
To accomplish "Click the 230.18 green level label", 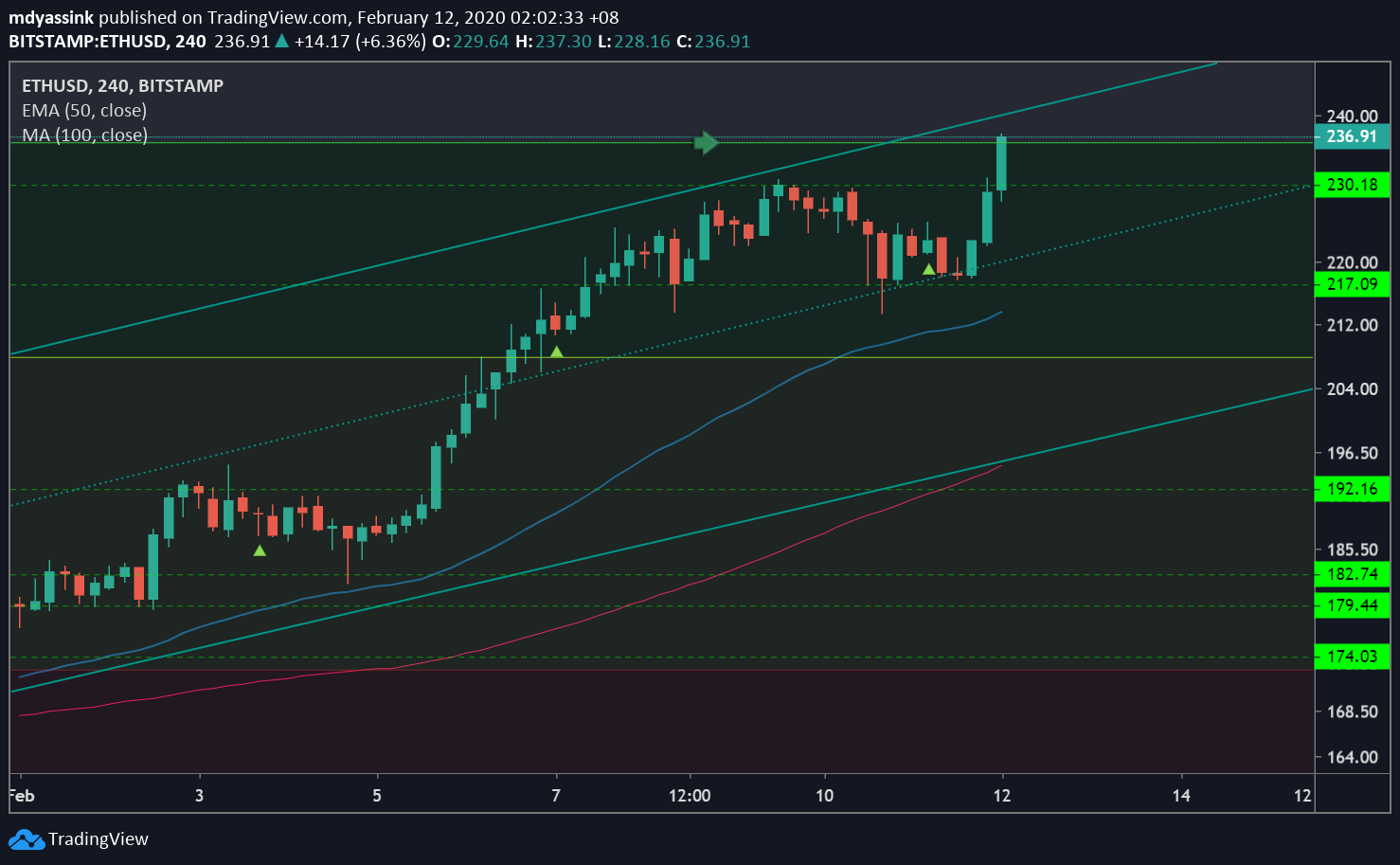I will pos(1352,185).
